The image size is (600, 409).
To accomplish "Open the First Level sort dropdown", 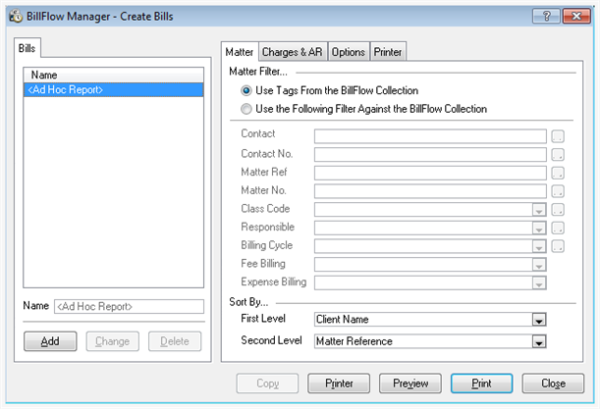I will (x=539, y=320).
